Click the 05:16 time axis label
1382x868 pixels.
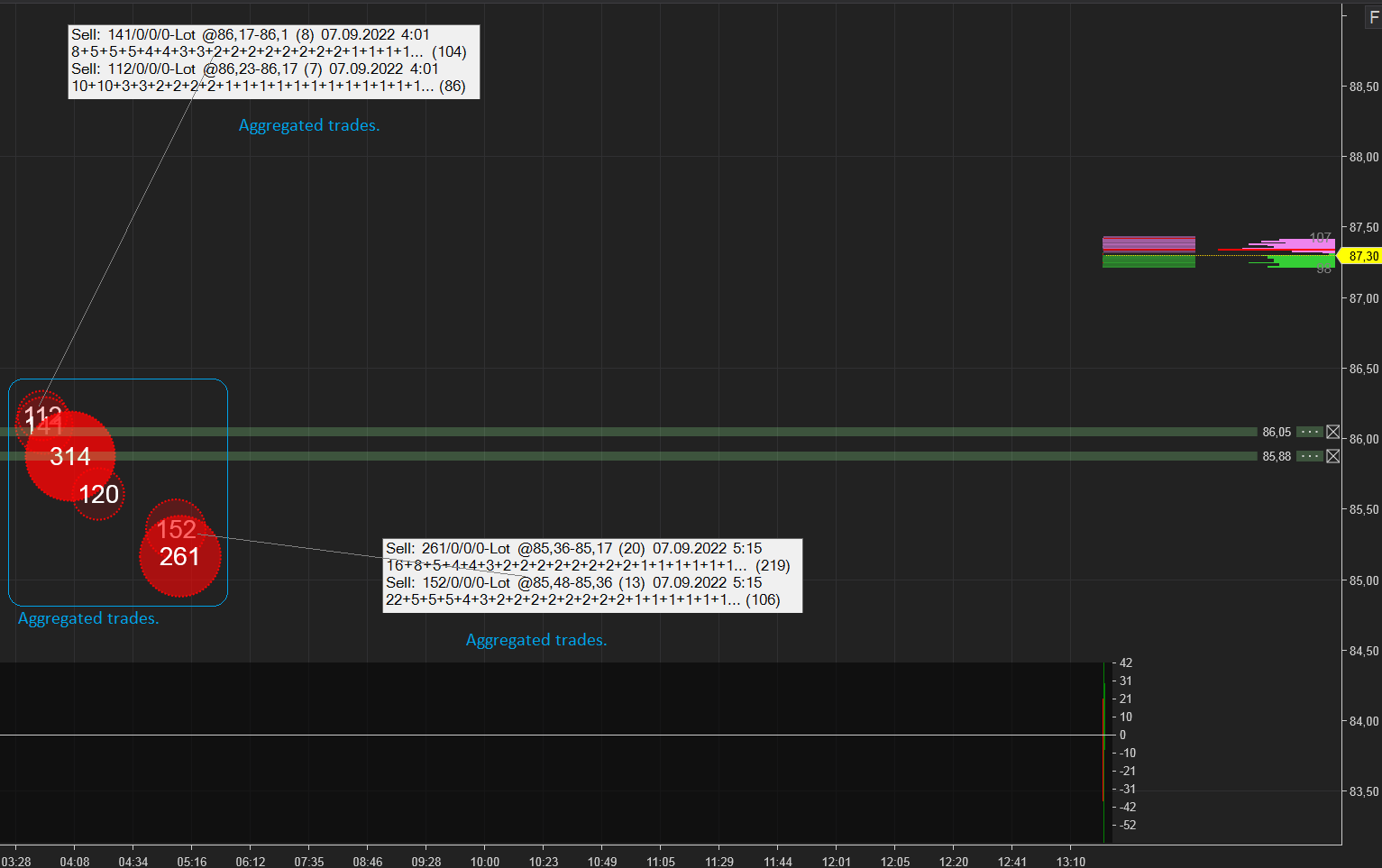(192, 862)
